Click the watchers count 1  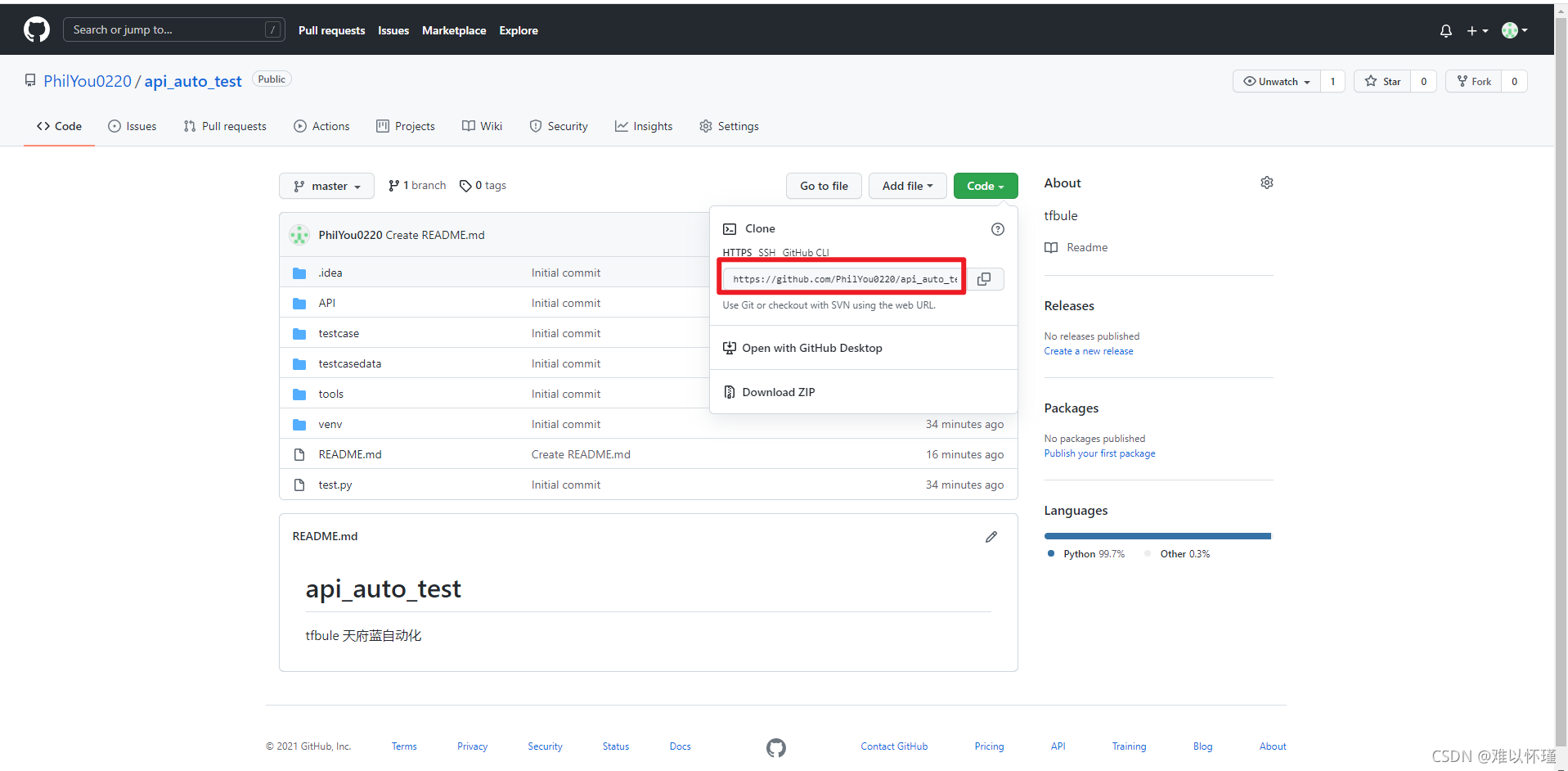pos(1332,81)
